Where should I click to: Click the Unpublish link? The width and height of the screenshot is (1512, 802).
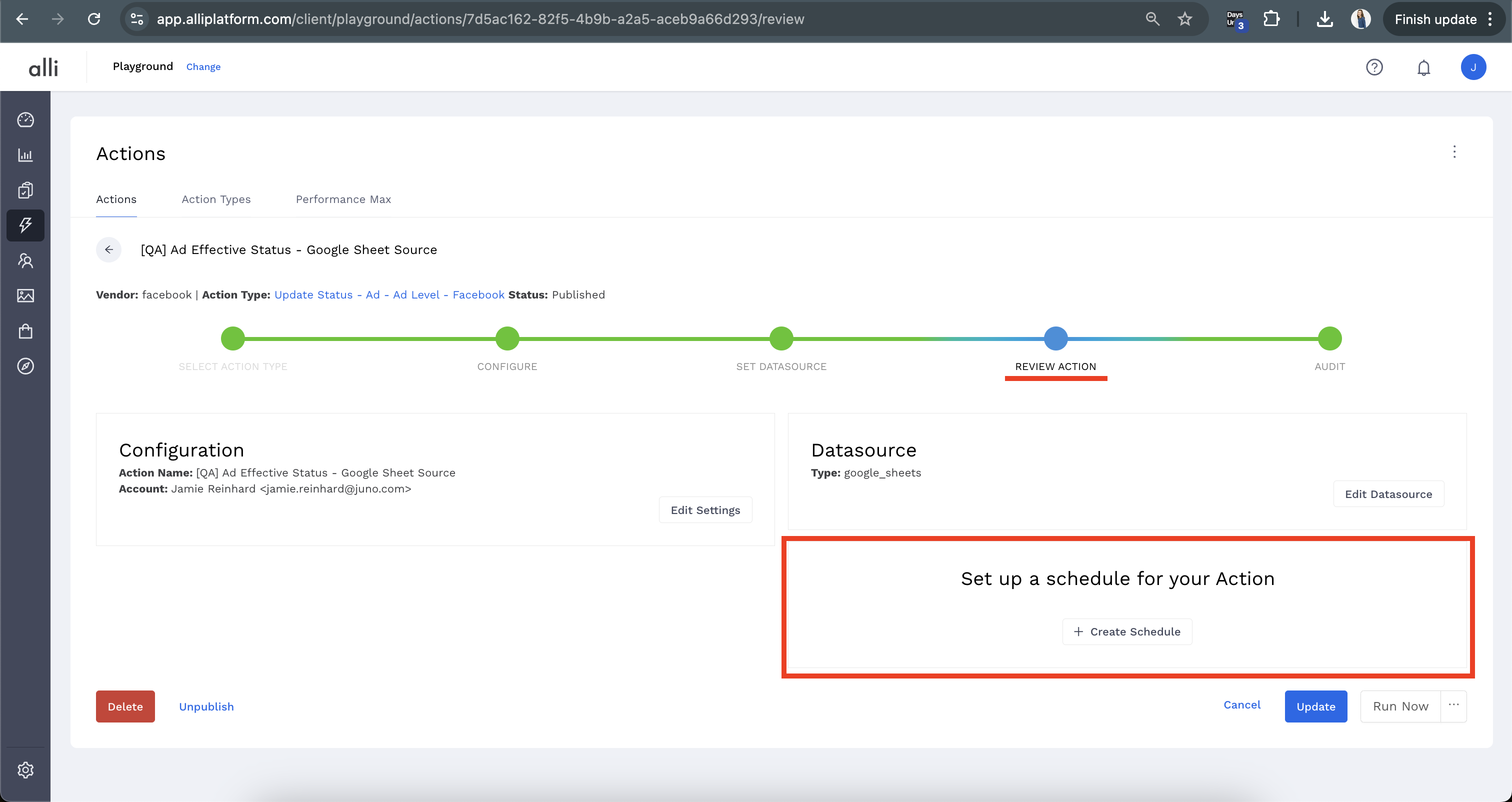[x=206, y=707]
